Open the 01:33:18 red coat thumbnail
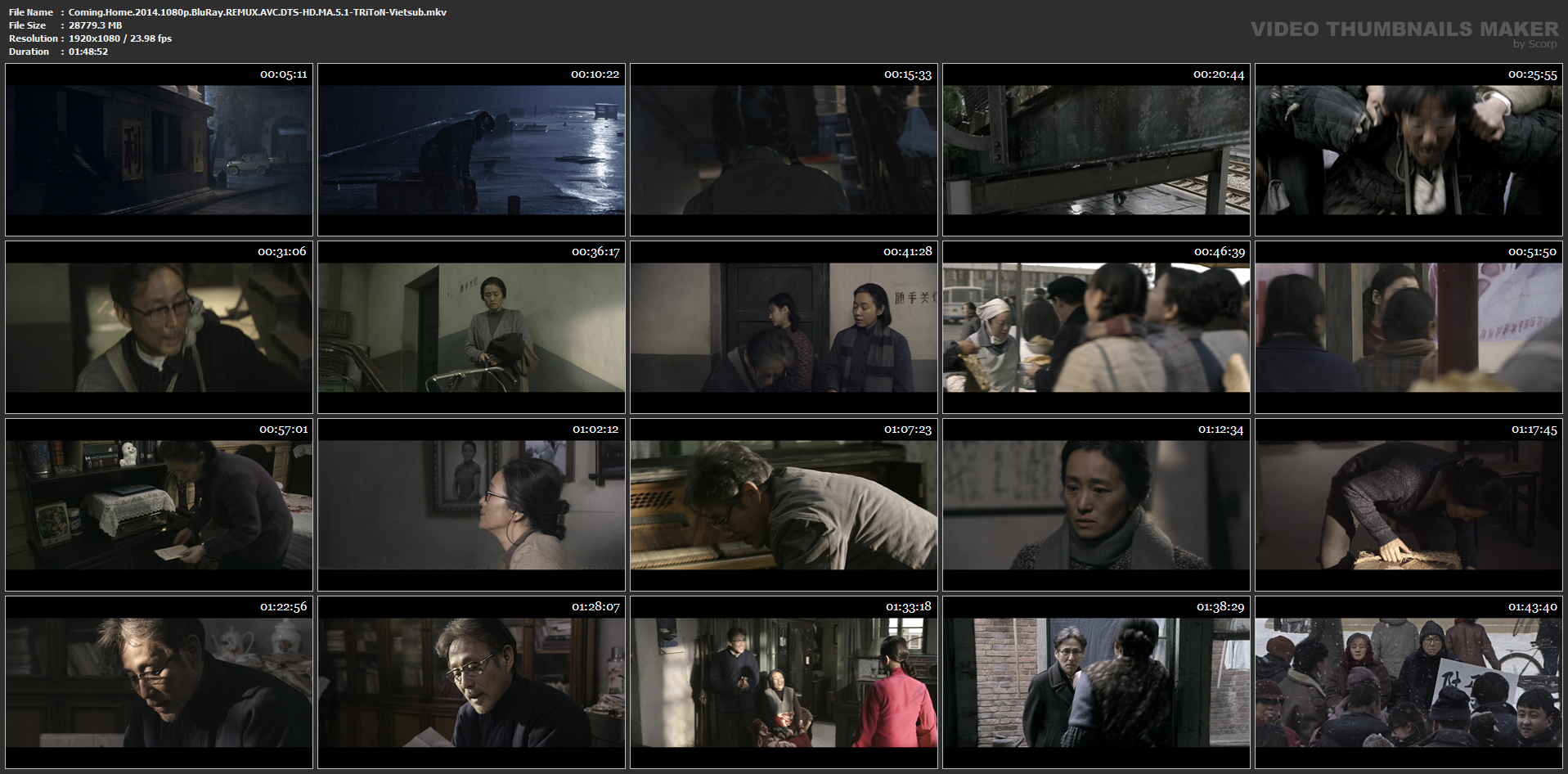 point(784,682)
